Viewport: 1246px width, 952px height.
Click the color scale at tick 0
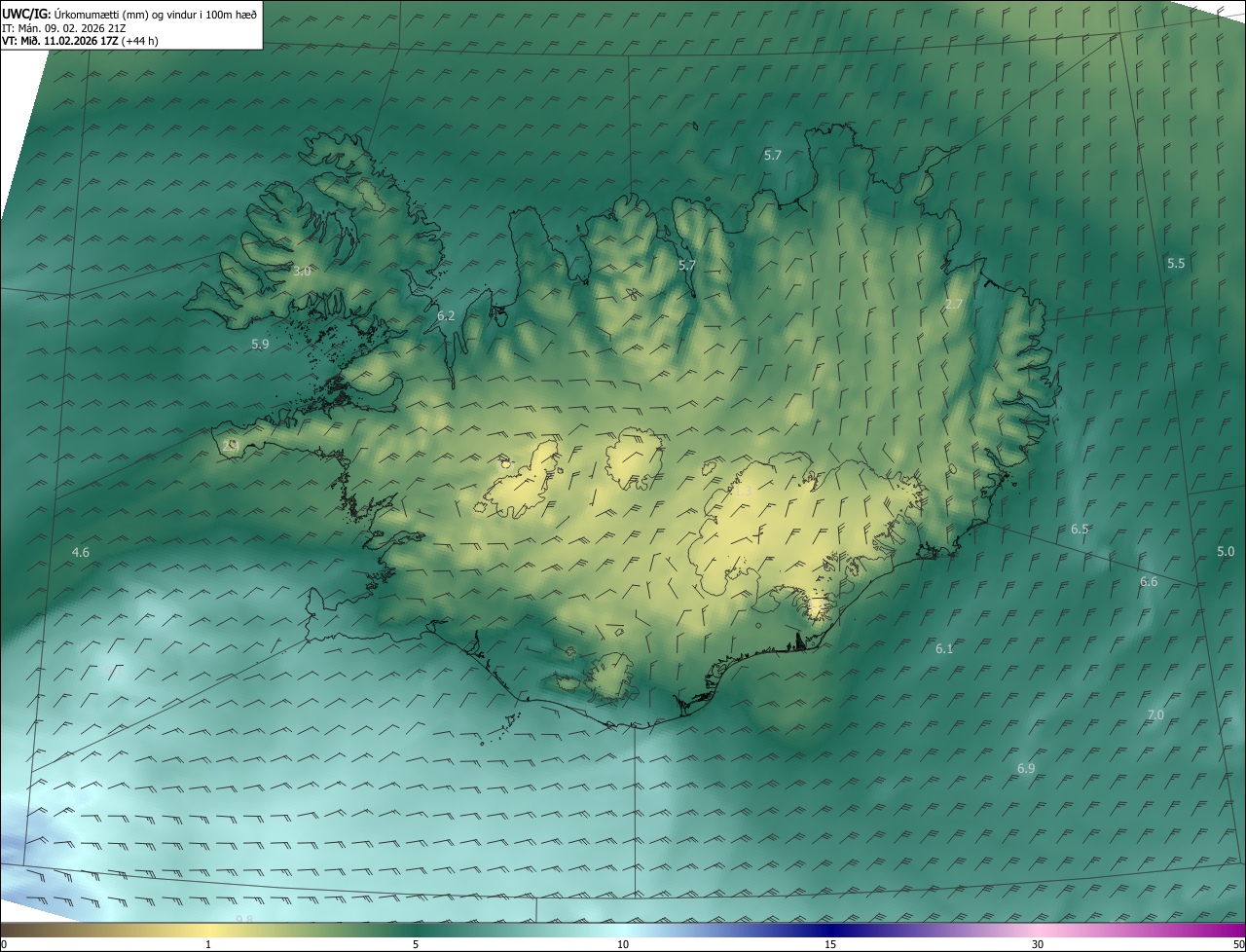click(x=4, y=944)
